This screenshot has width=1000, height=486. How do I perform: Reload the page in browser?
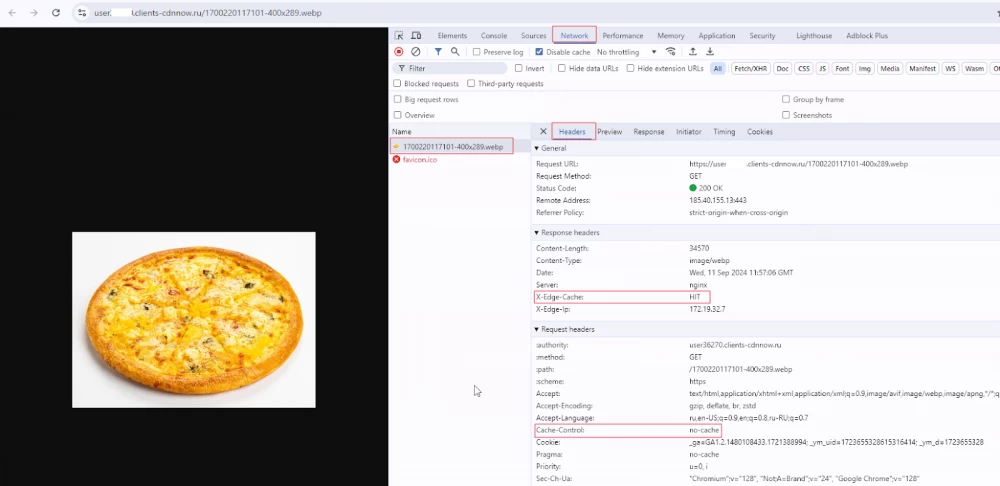[56, 13]
